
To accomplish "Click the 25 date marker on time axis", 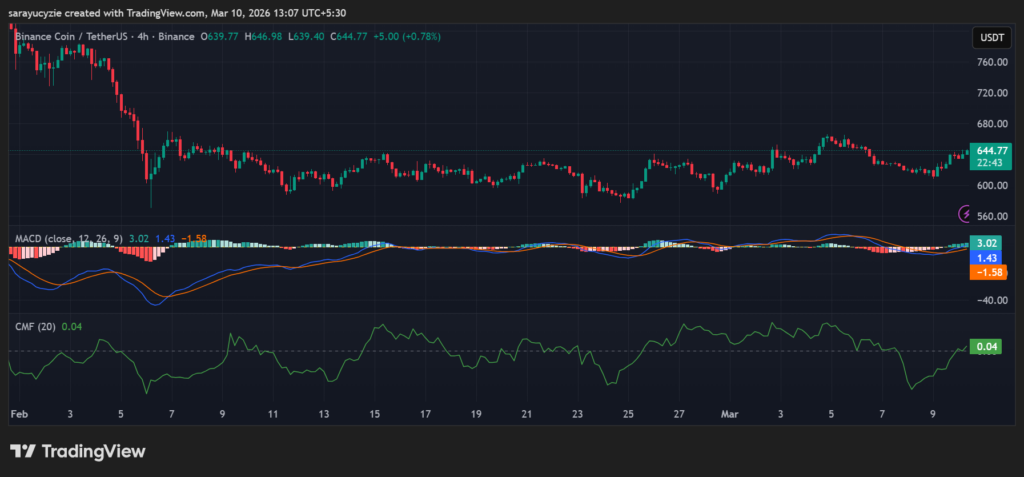I will click(628, 412).
